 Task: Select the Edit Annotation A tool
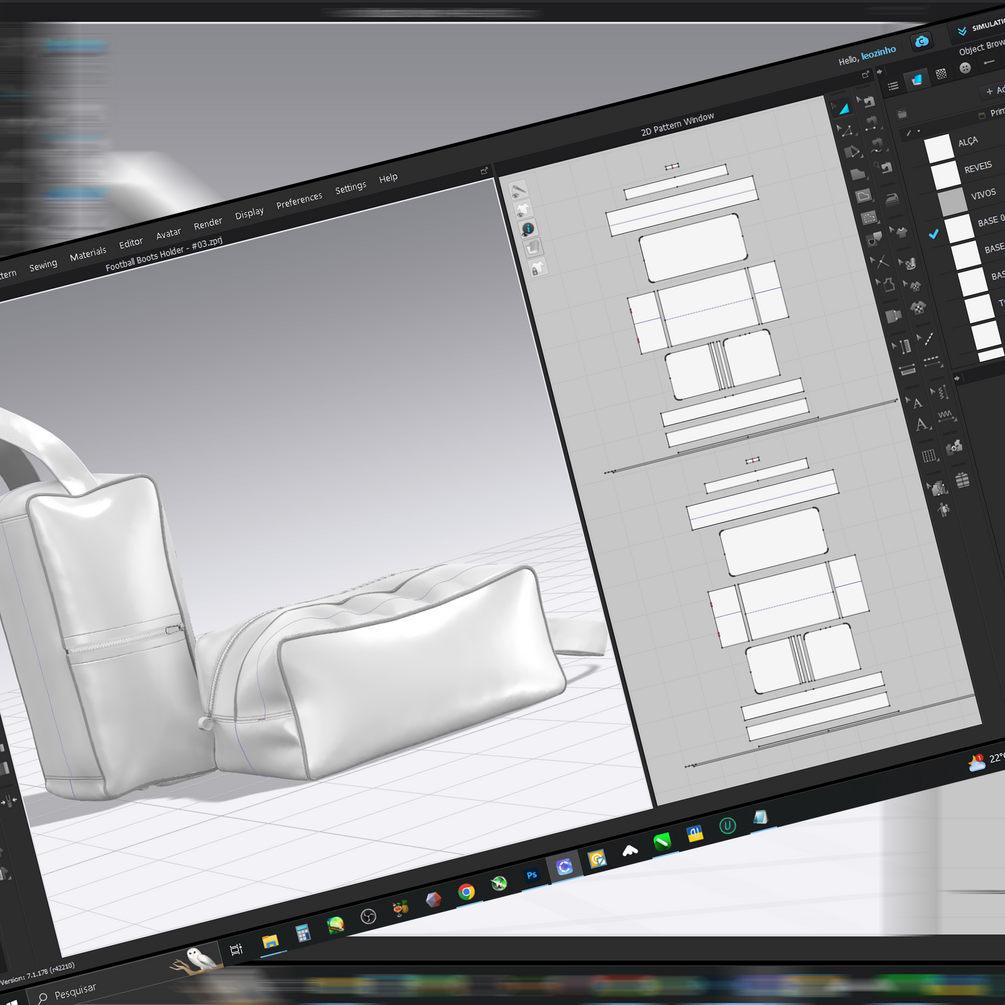tap(915, 403)
